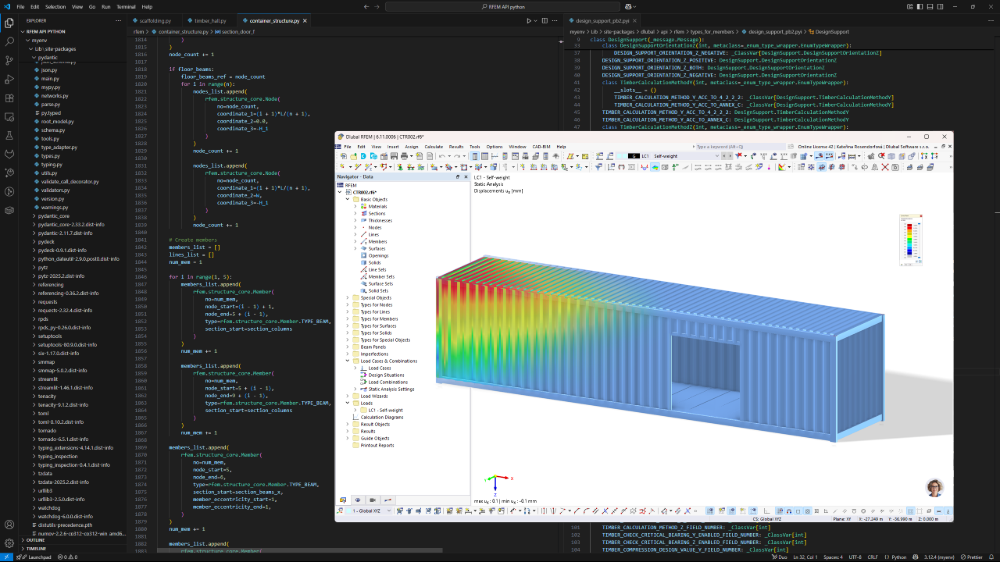Open the 1 - Global XYZ coordinate dropdown
Viewport: 1000px width, 562px height.
(389, 511)
